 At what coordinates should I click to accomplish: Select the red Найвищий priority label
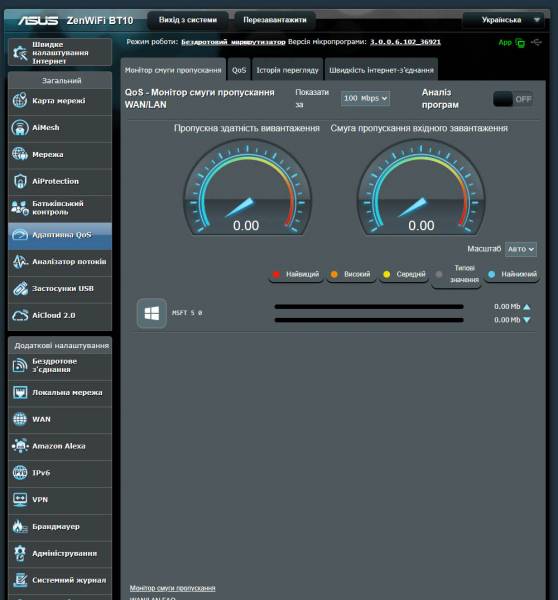pyautogui.click(x=296, y=274)
